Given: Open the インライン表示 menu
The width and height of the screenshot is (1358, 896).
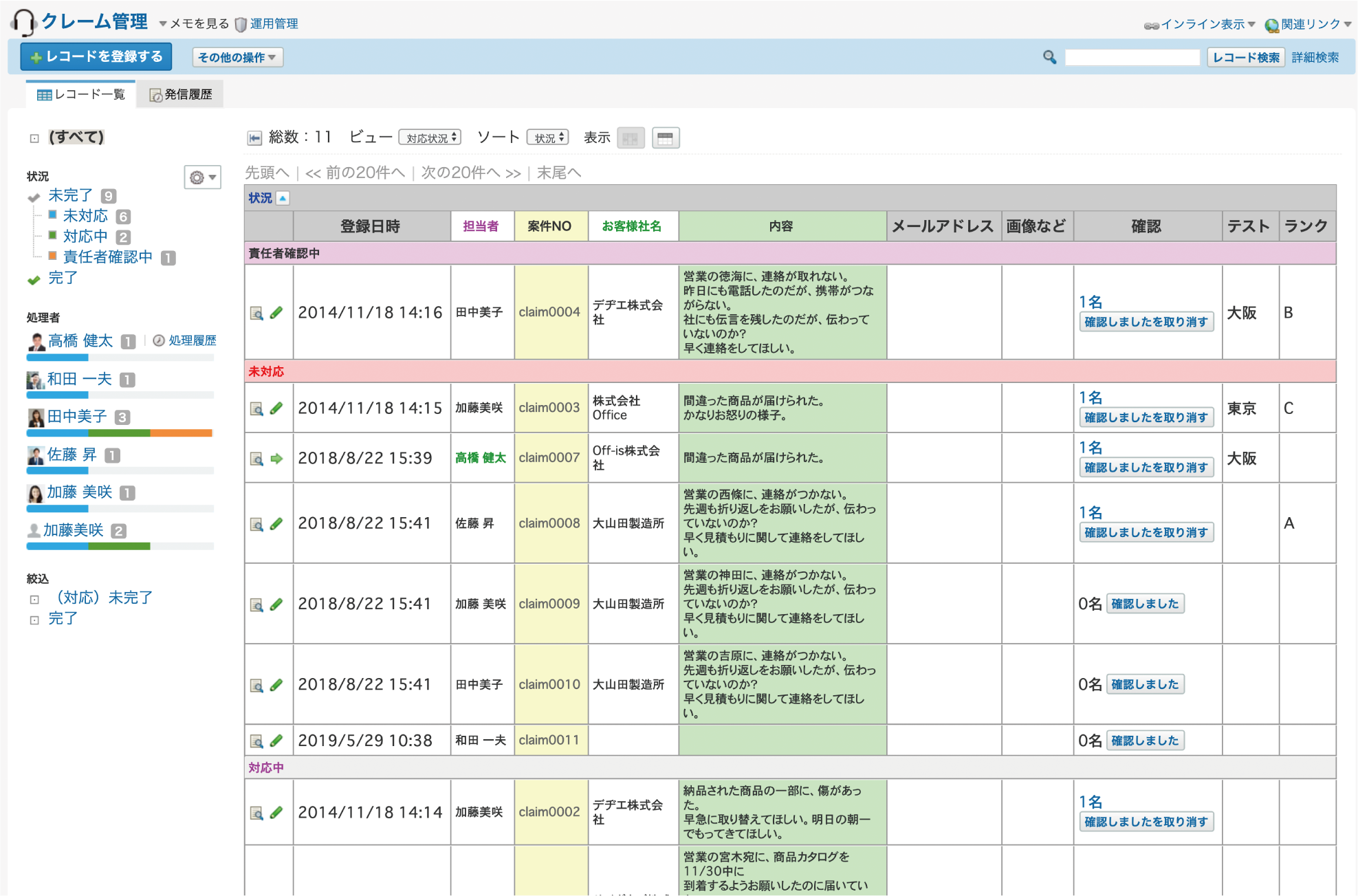Looking at the screenshot, I should point(1201,24).
